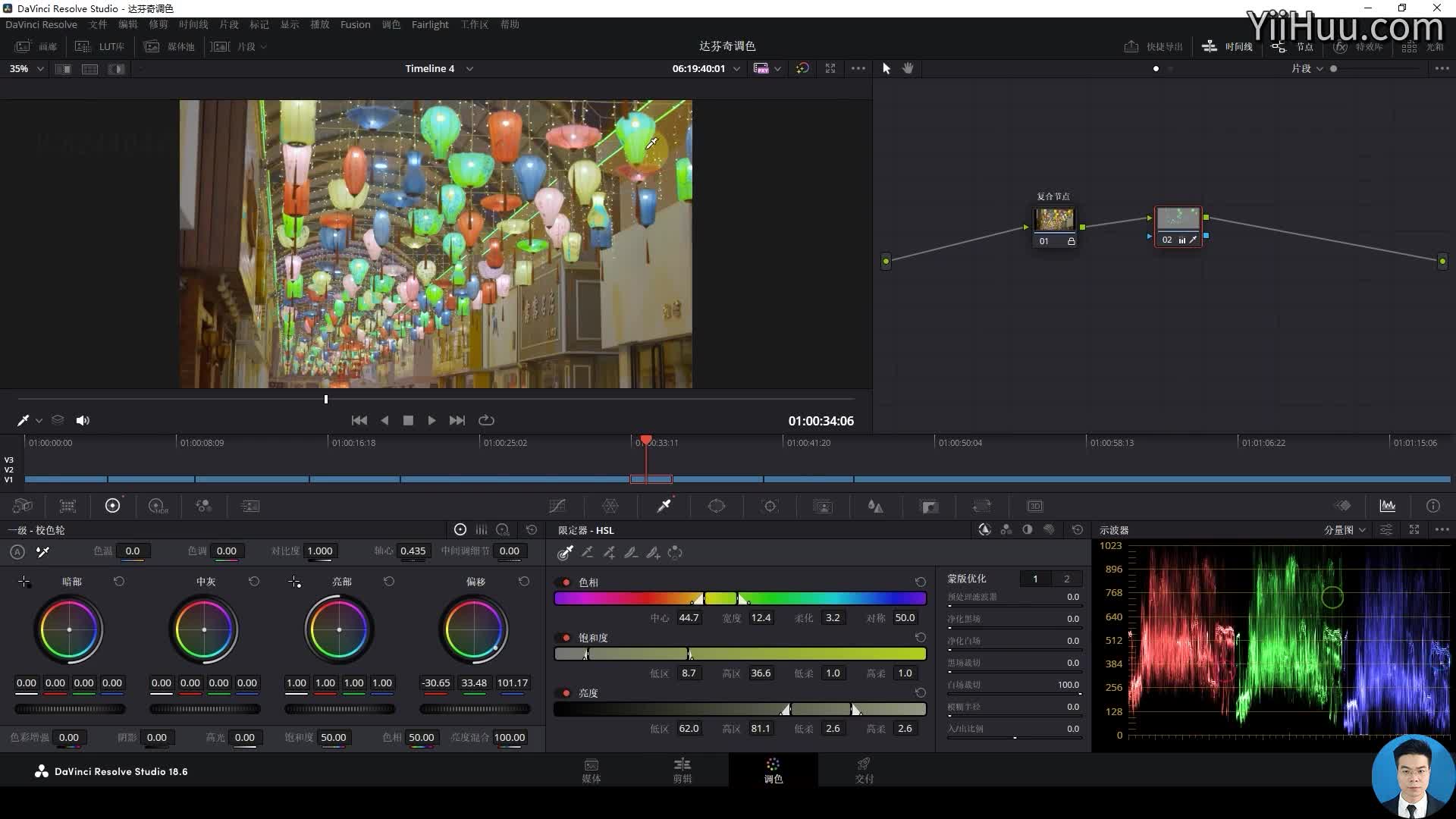Open the 3D stereoscopic palette

[1035, 506]
